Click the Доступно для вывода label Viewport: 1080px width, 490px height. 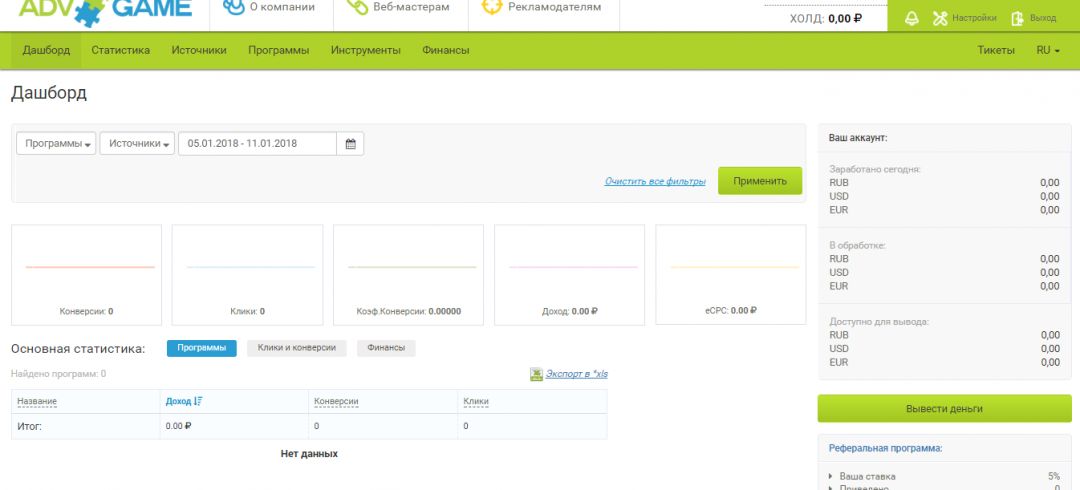(x=879, y=321)
